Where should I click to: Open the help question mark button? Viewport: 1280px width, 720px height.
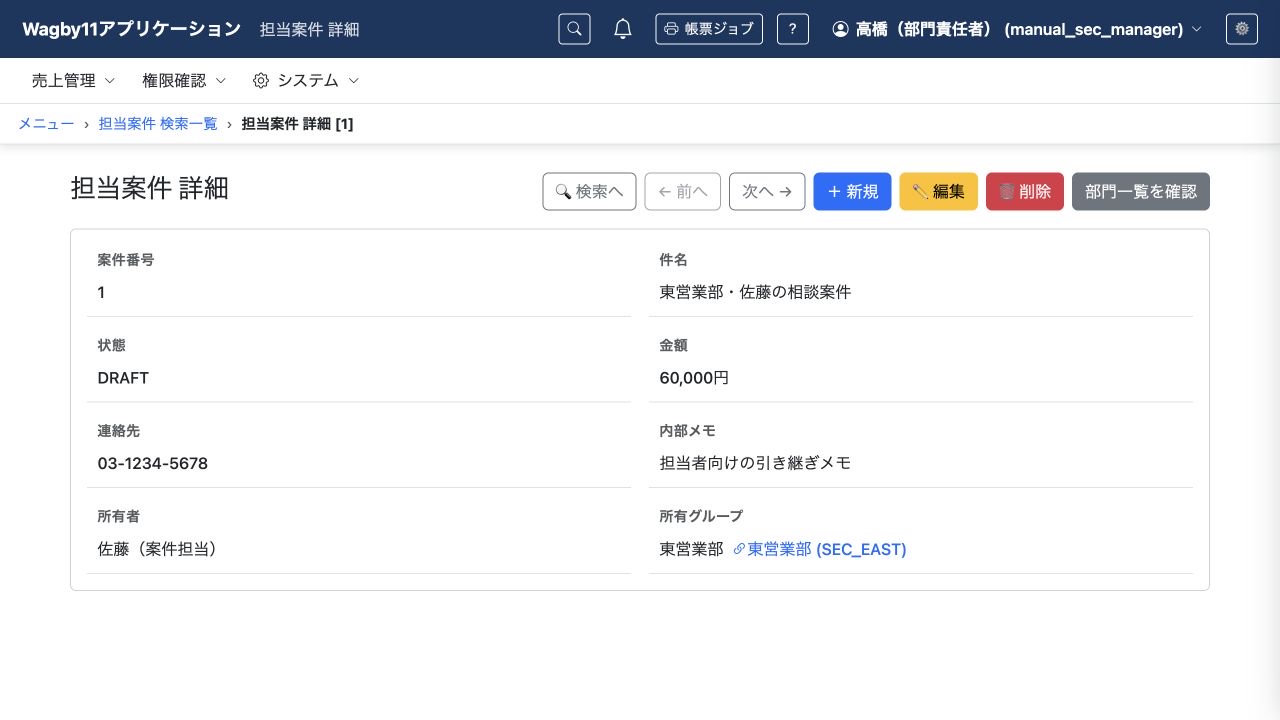click(x=793, y=29)
